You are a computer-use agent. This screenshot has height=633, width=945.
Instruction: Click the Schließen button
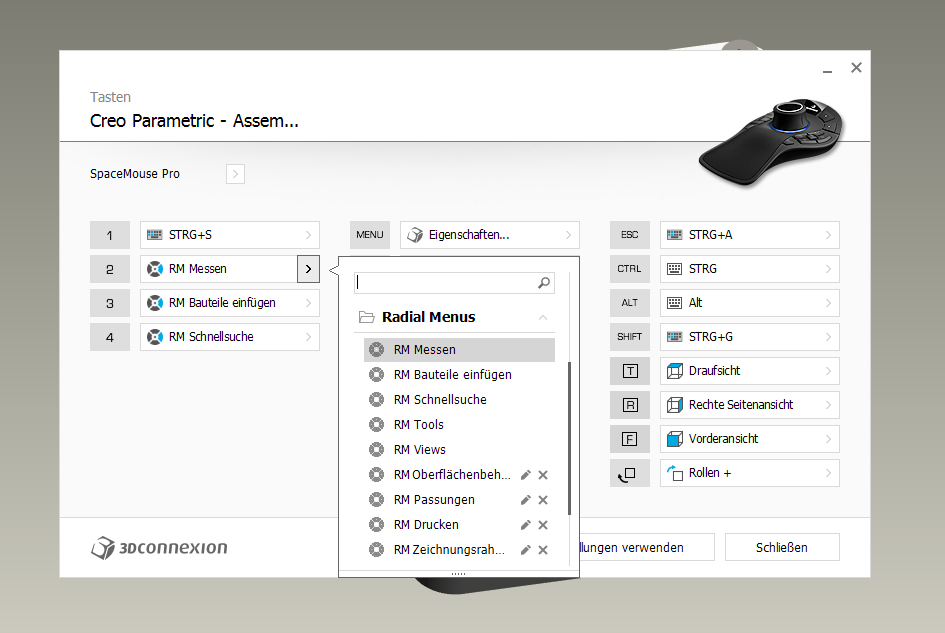[782, 547]
